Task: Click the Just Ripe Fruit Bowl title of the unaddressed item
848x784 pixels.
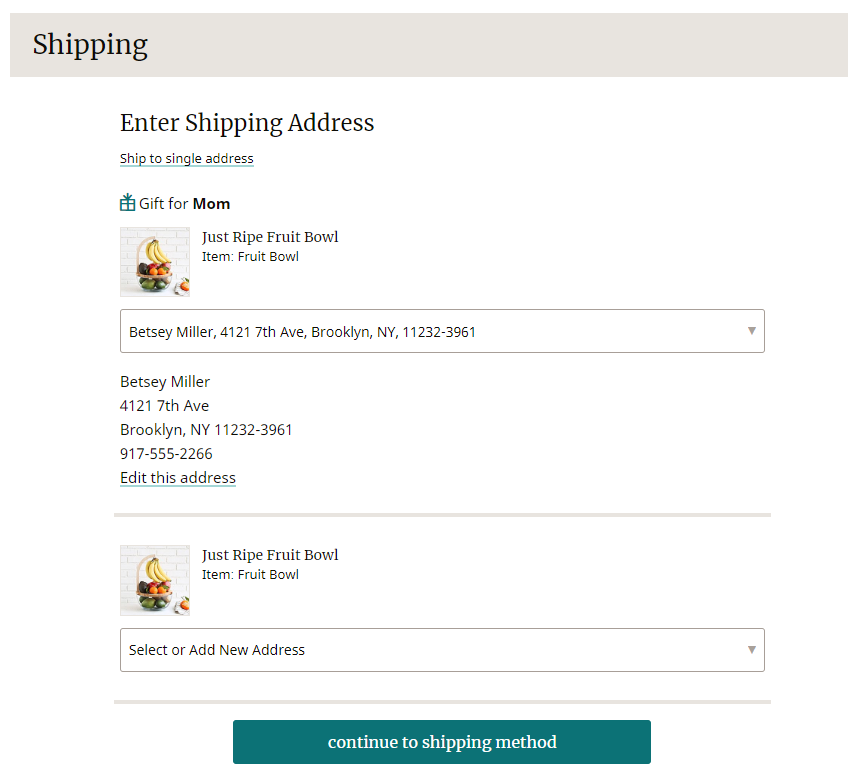Action: point(270,555)
